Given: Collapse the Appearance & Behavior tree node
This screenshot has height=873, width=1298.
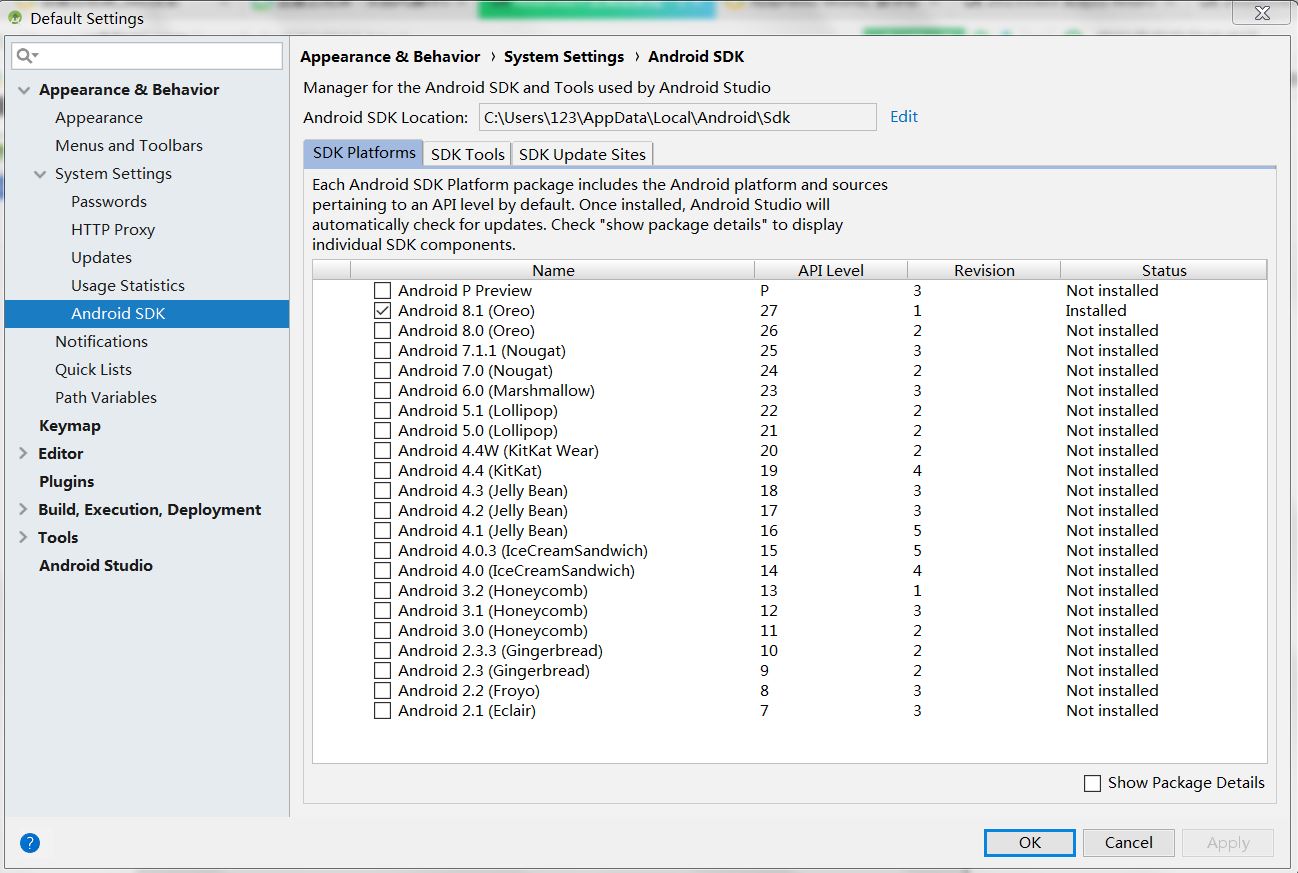Looking at the screenshot, I should click(23, 90).
